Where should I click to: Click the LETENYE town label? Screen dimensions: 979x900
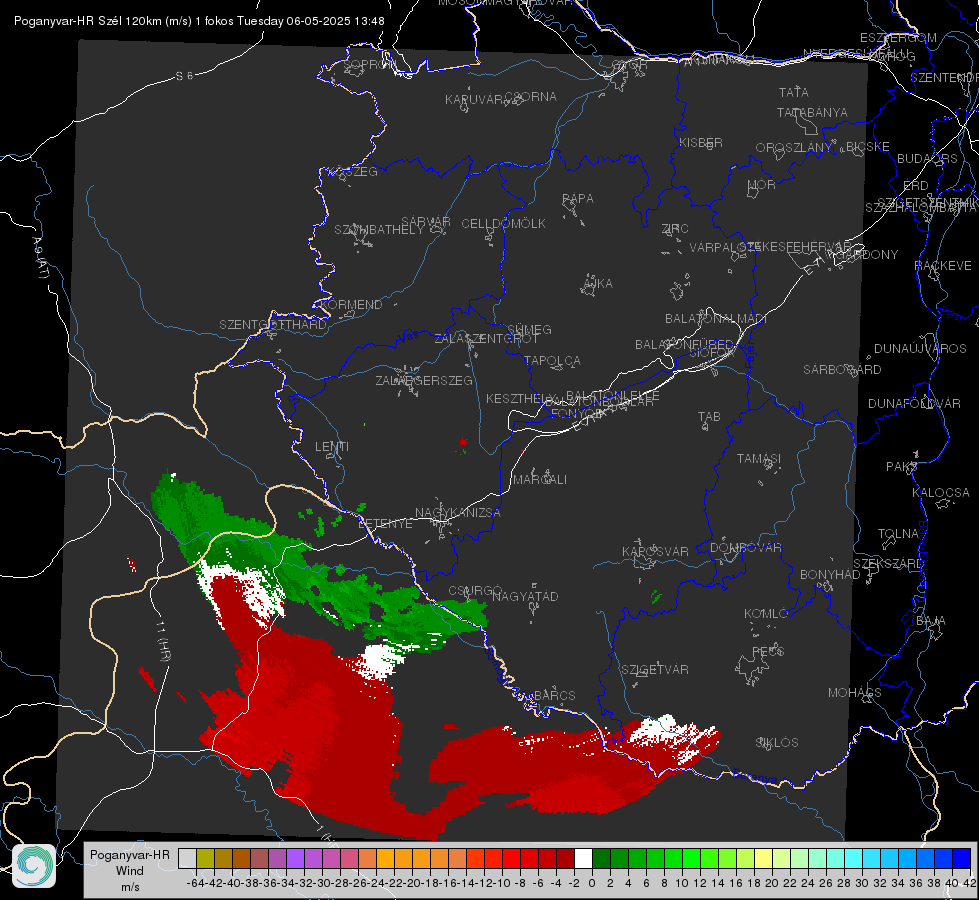[x=385, y=524]
